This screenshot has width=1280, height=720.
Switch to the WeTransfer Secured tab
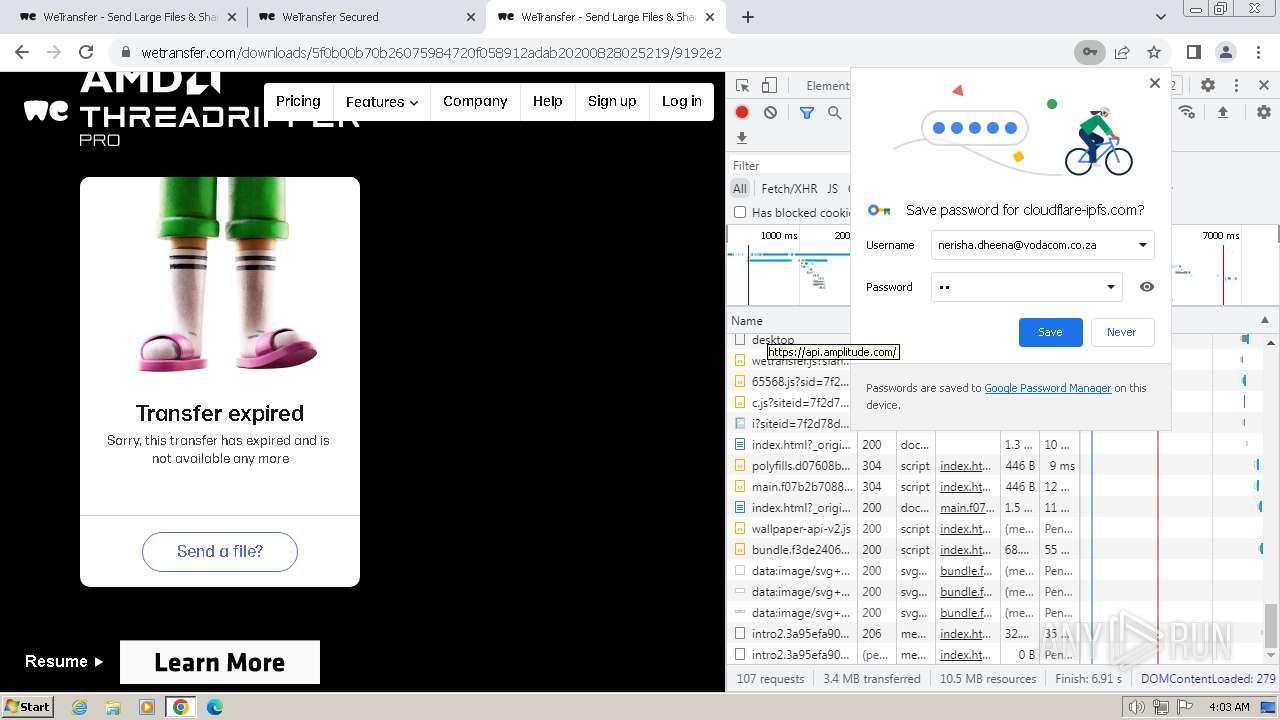(366, 17)
